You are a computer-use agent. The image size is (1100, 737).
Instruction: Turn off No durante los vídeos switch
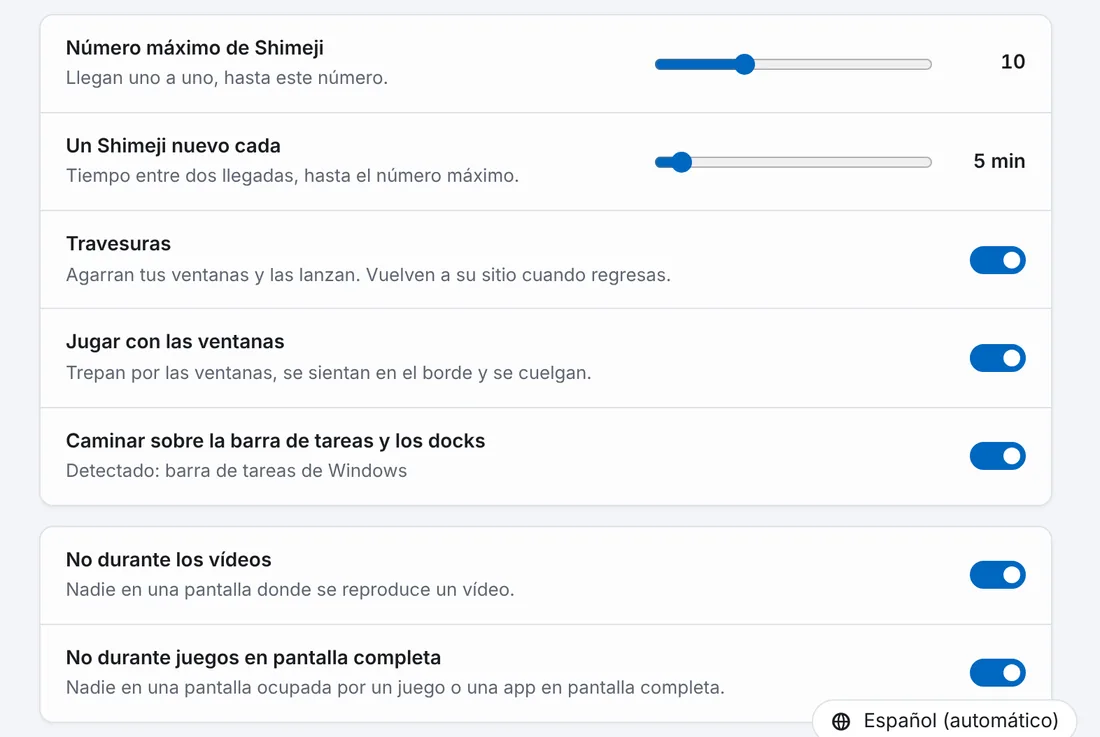pos(998,575)
